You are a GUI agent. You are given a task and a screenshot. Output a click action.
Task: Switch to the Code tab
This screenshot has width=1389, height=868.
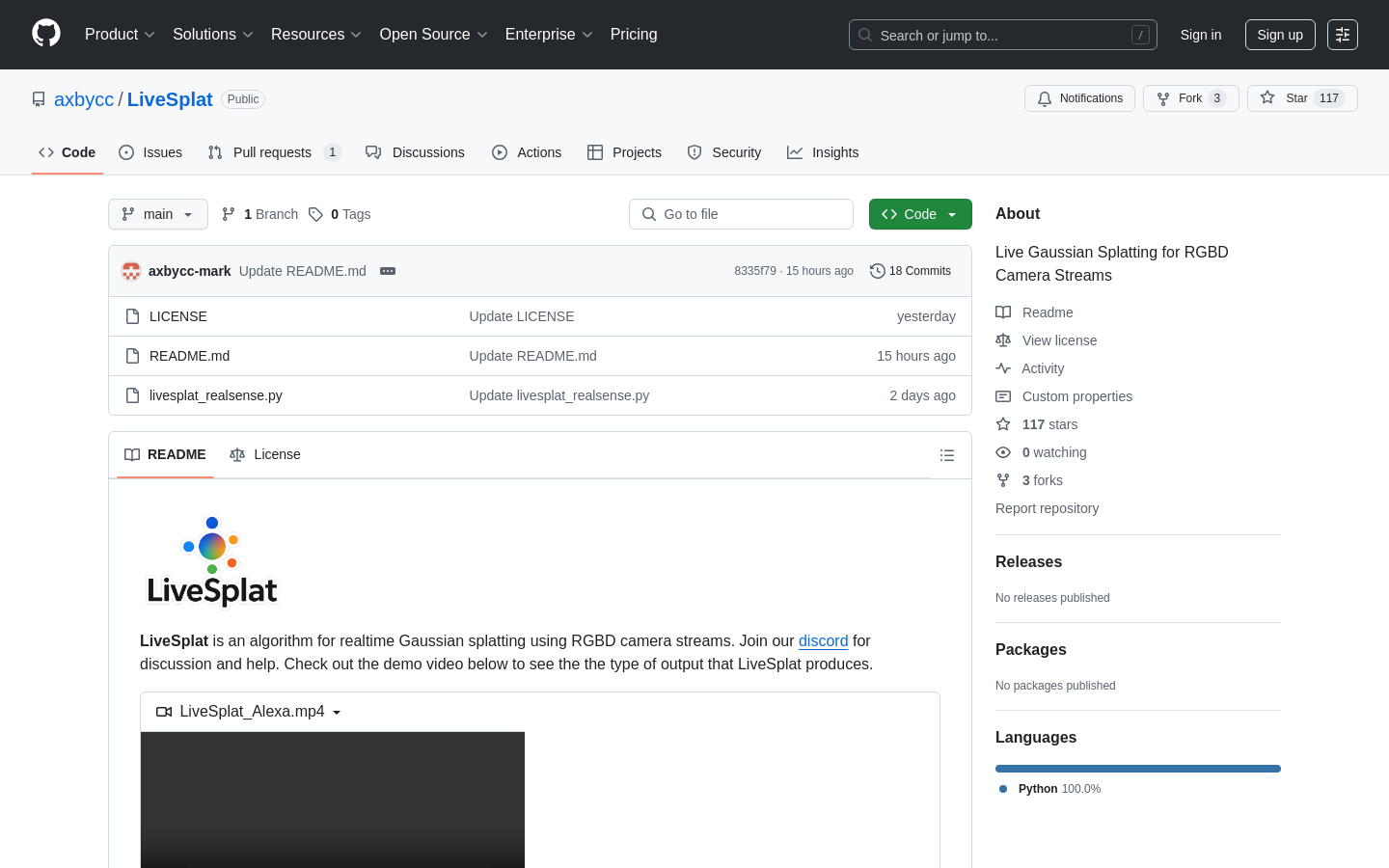68,152
